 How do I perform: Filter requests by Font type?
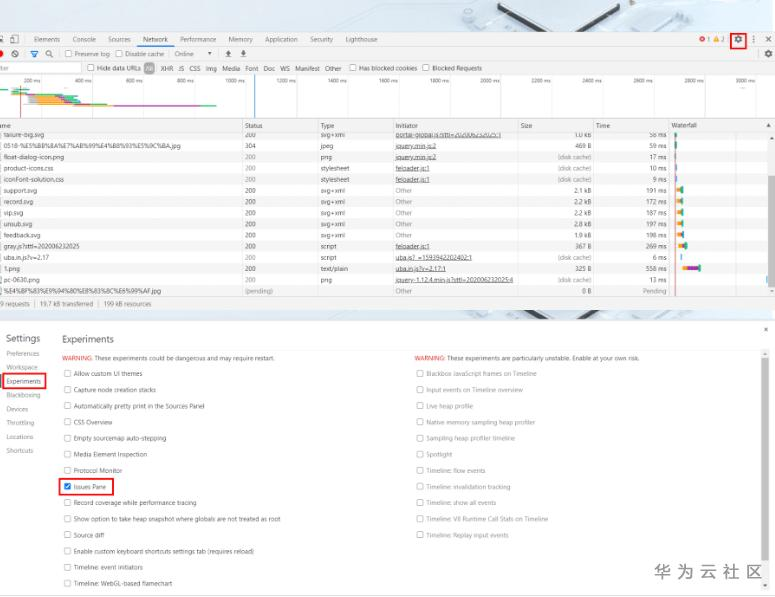[x=252, y=68]
